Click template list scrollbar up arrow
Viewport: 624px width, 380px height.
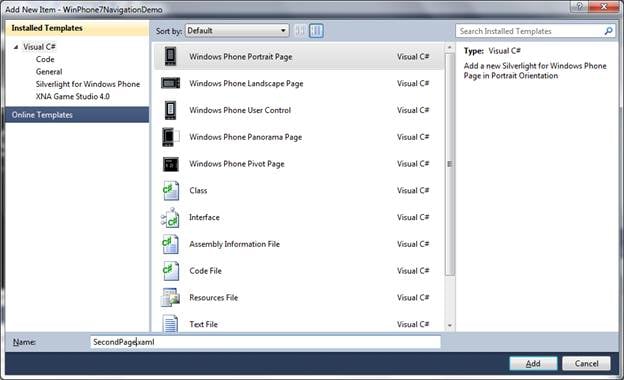click(450, 47)
